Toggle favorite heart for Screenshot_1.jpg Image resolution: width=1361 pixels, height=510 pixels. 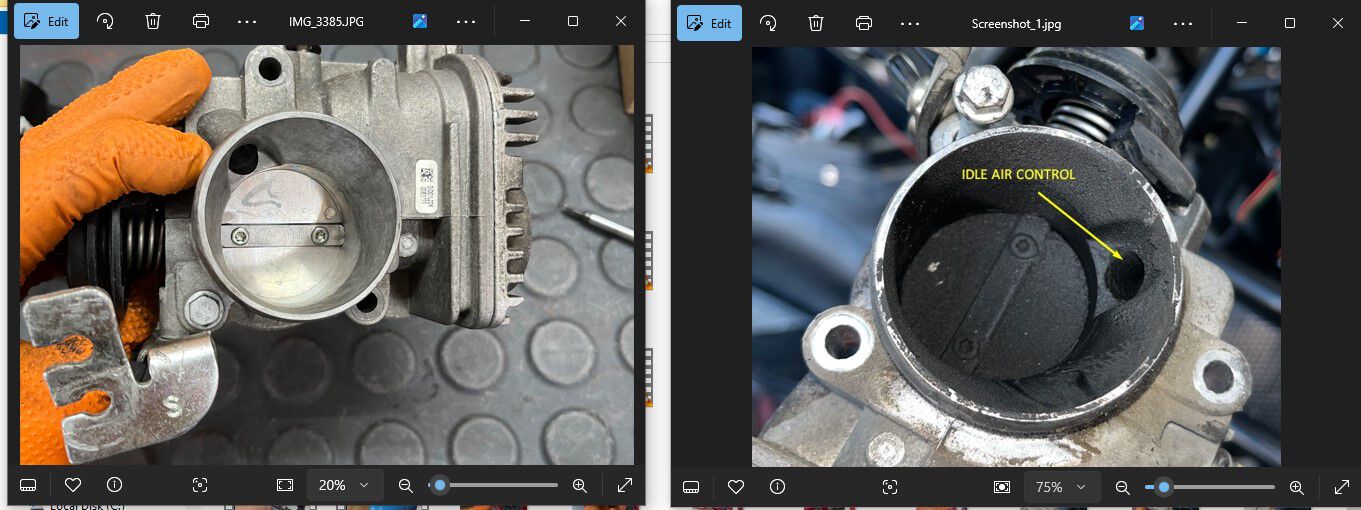(x=736, y=487)
